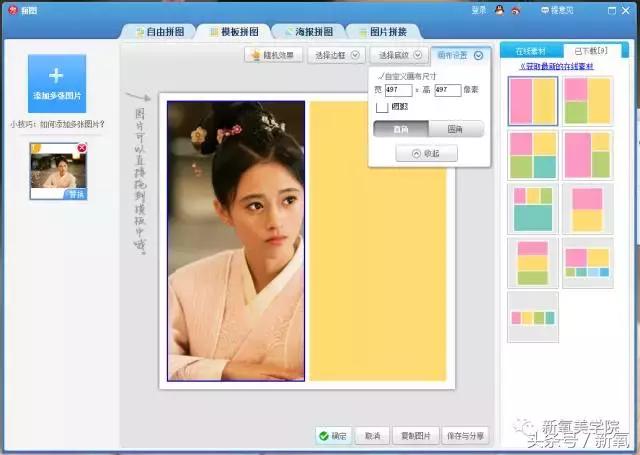Switch to the 海报拼图 tab

click(x=309, y=32)
